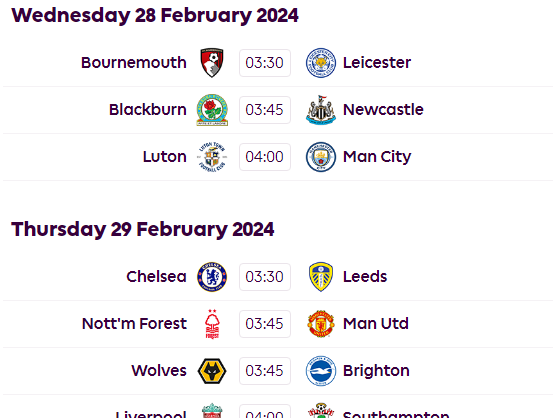Open the Blackburn rose badge

point(212,110)
